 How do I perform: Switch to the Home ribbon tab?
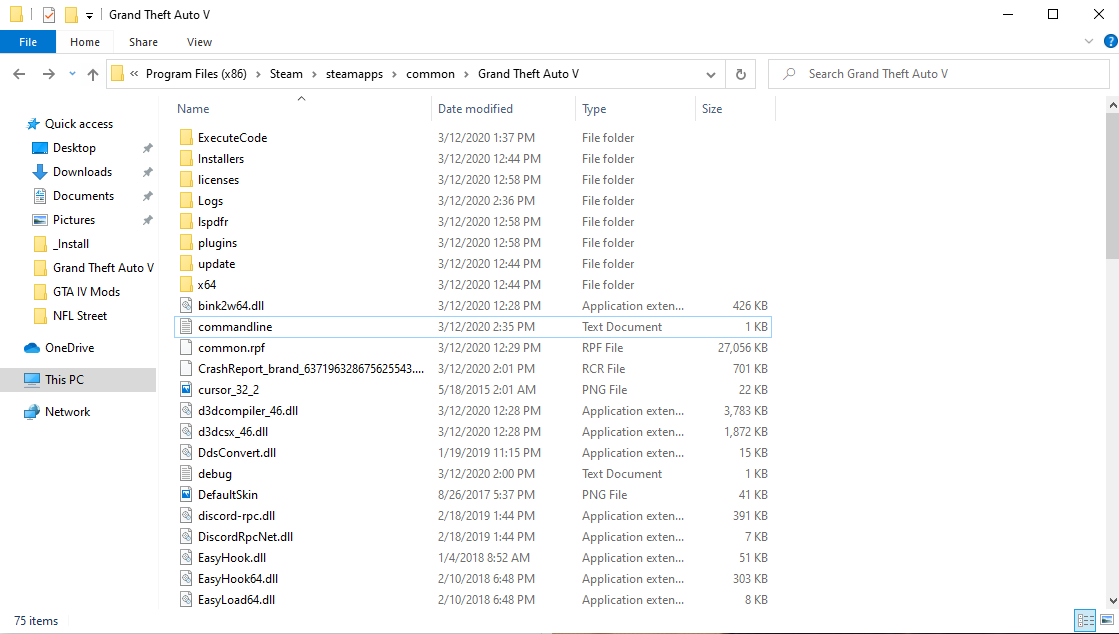pyautogui.click(x=85, y=42)
